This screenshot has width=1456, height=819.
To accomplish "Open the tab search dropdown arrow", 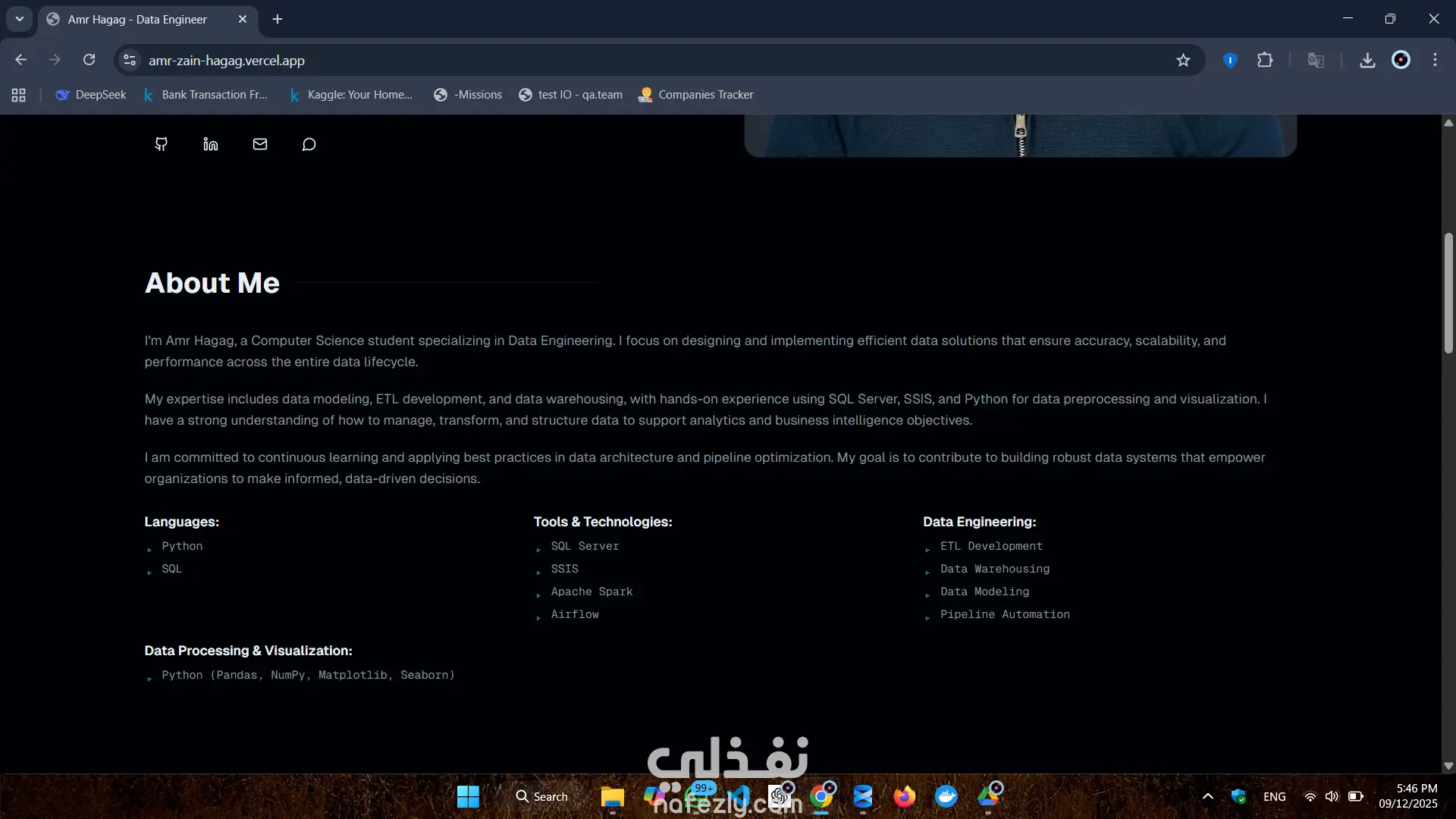I will click(x=20, y=19).
